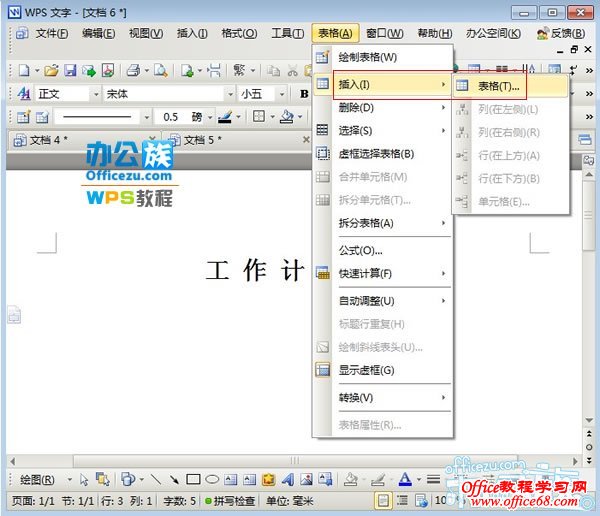Toggle 虚框选择表格(B) option
The width and height of the screenshot is (600, 516).
point(376,153)
